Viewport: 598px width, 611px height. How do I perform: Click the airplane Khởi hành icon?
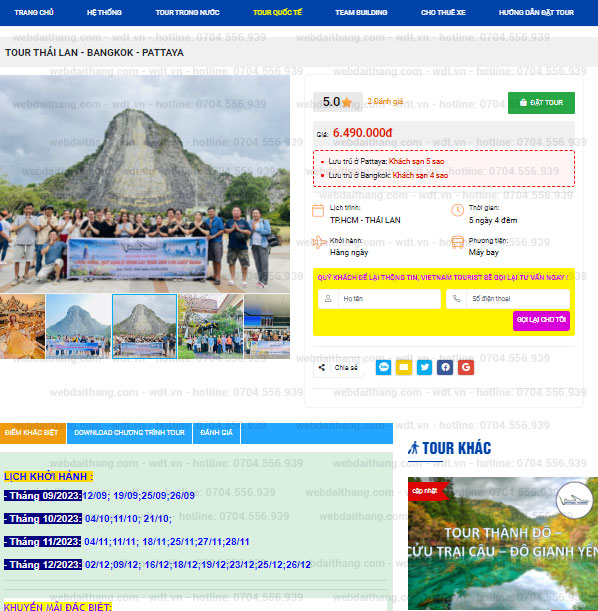319,242
